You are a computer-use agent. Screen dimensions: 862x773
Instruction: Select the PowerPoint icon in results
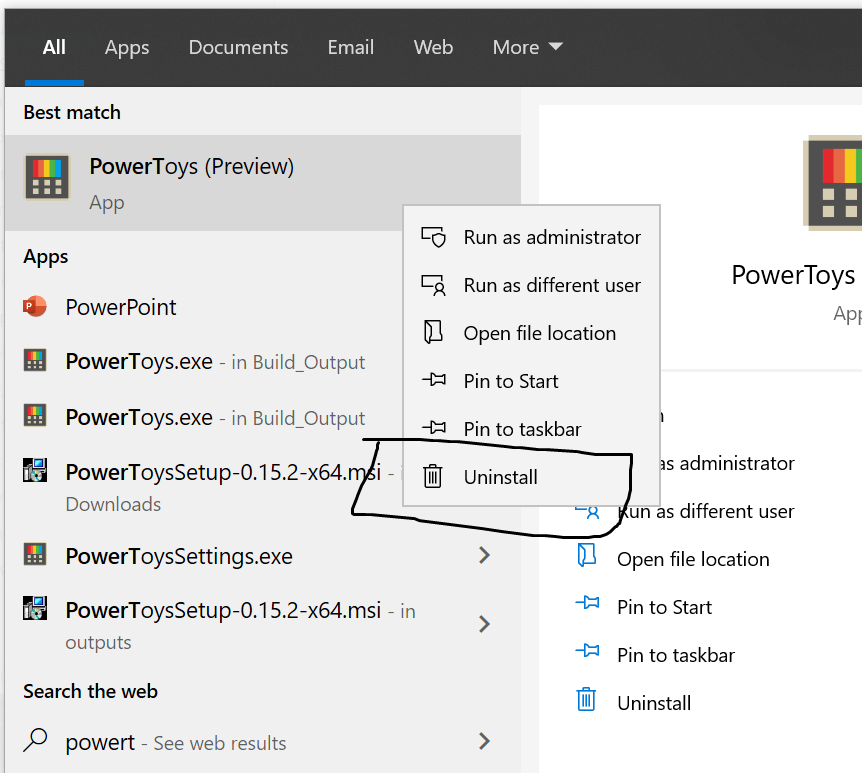point(37,307)
